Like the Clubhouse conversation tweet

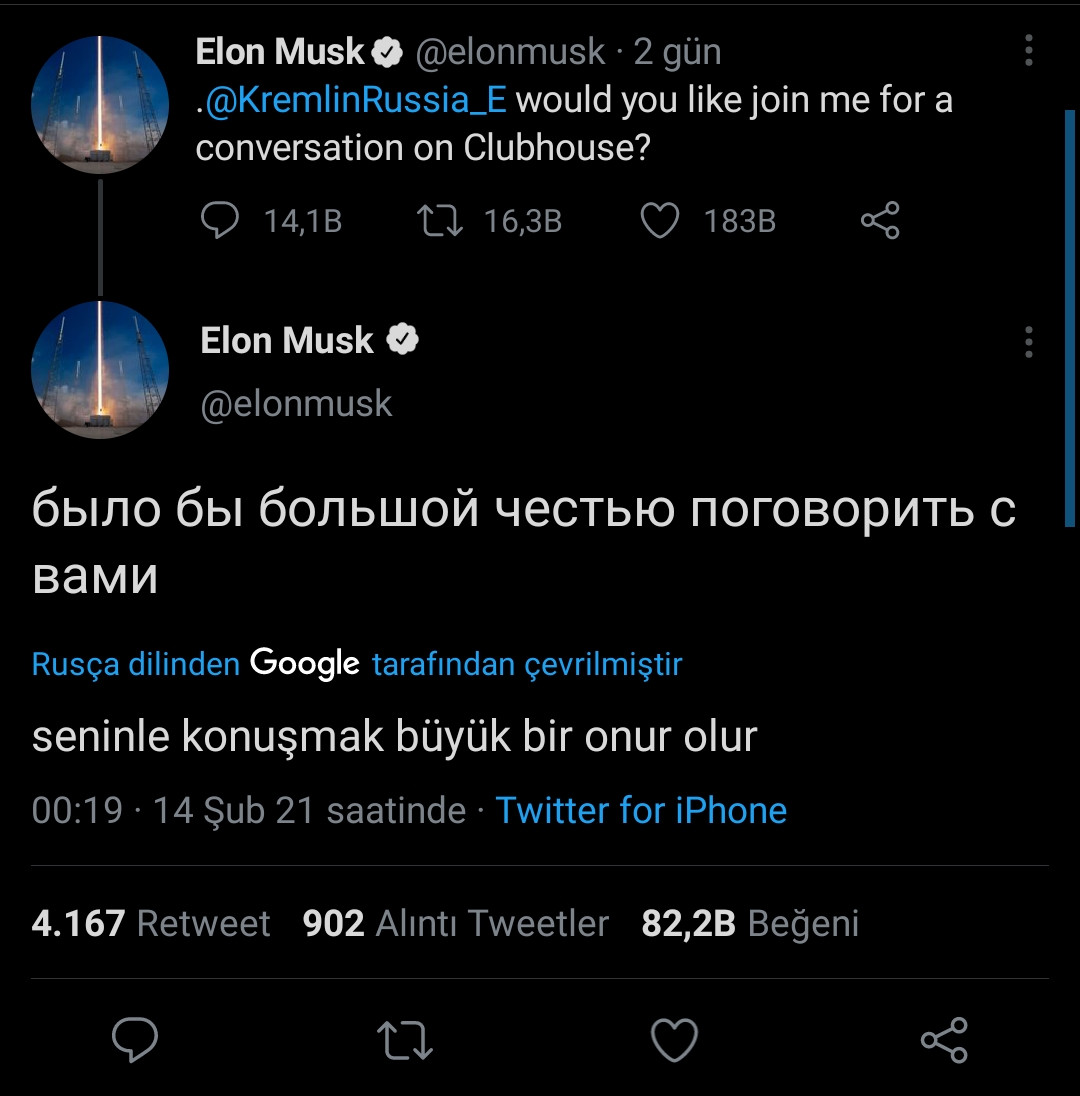(659, 221)
